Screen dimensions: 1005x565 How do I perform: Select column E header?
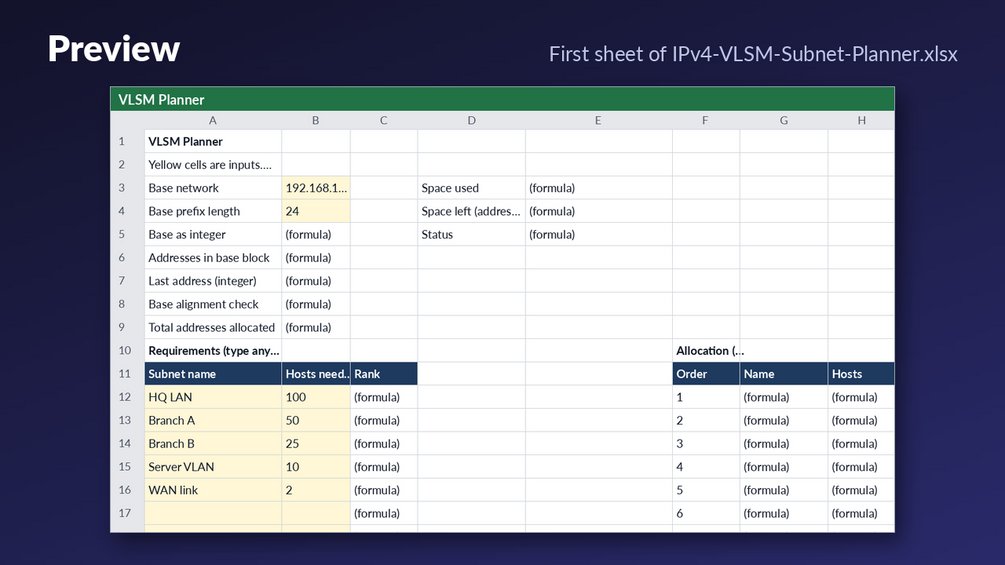pos(598,120)
